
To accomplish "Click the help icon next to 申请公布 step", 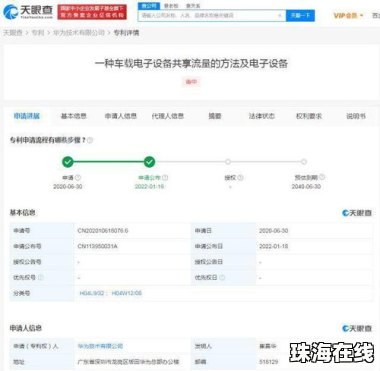I will click(x=165, y=178).
